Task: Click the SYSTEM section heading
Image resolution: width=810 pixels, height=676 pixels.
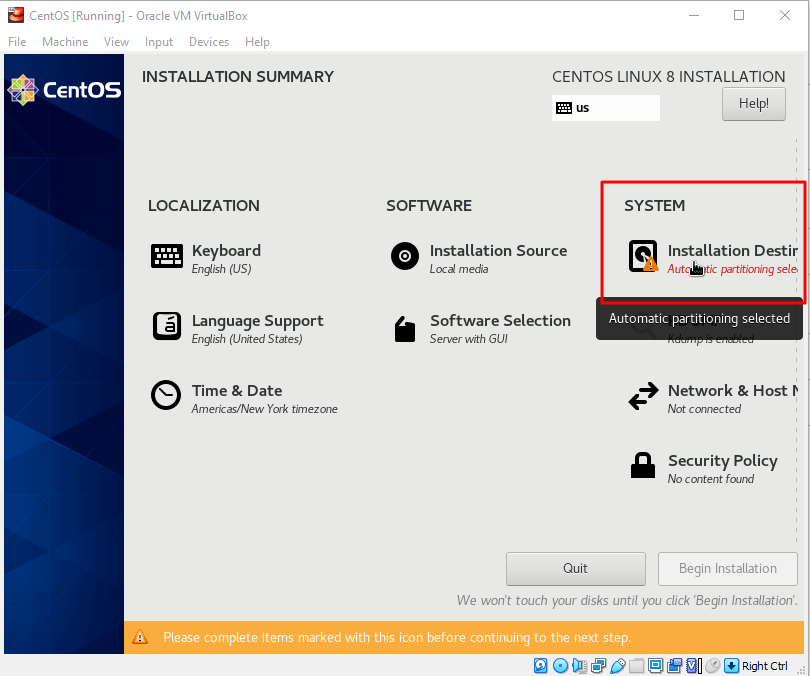Action: click(655, 206)
